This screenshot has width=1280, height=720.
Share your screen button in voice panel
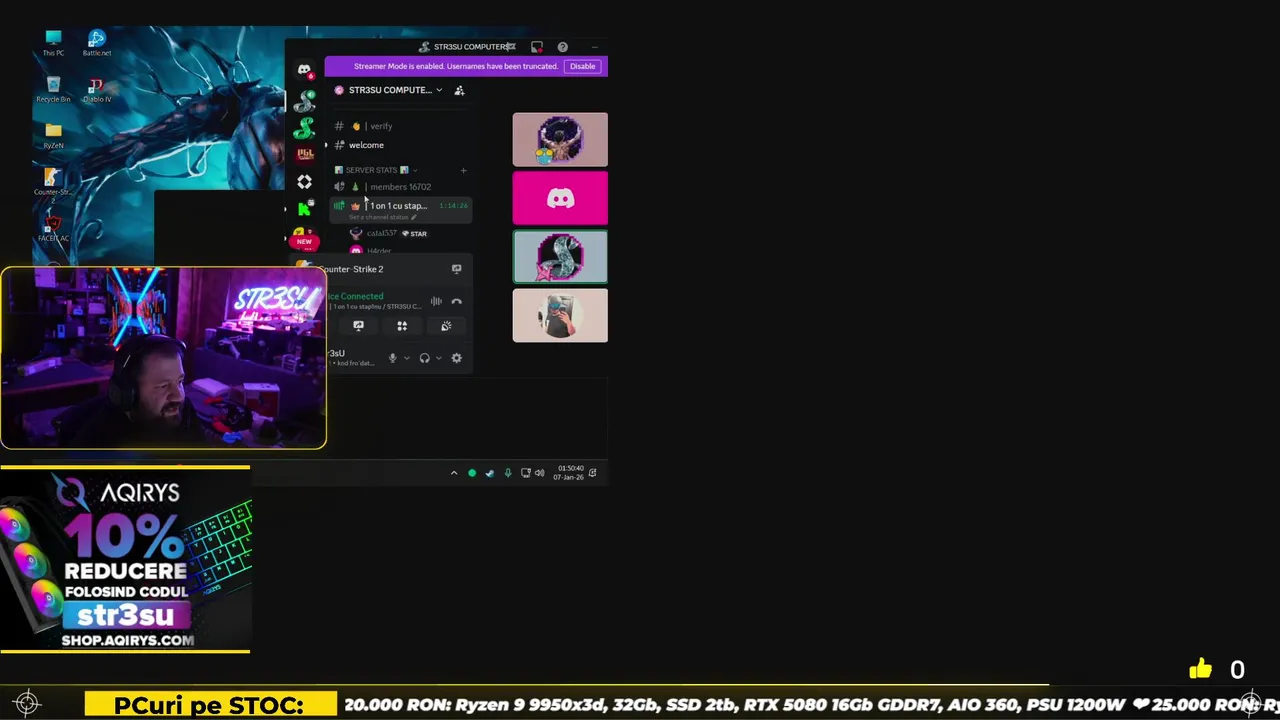tap(358, 326)
